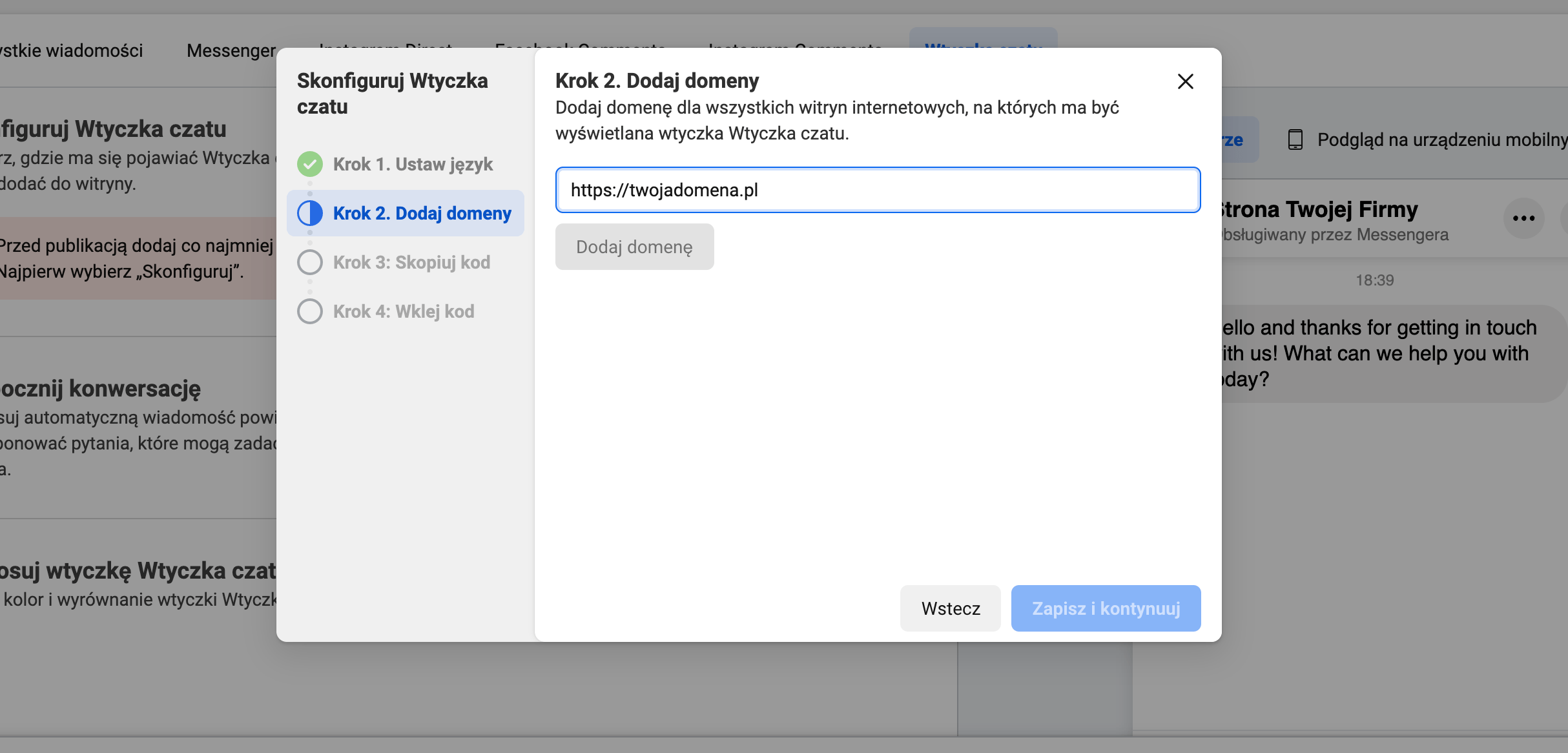Screen dimensions: 1568x753
Task: Select step Krok 2. Dodaj domeny
Action: click(x=406, y=213)
